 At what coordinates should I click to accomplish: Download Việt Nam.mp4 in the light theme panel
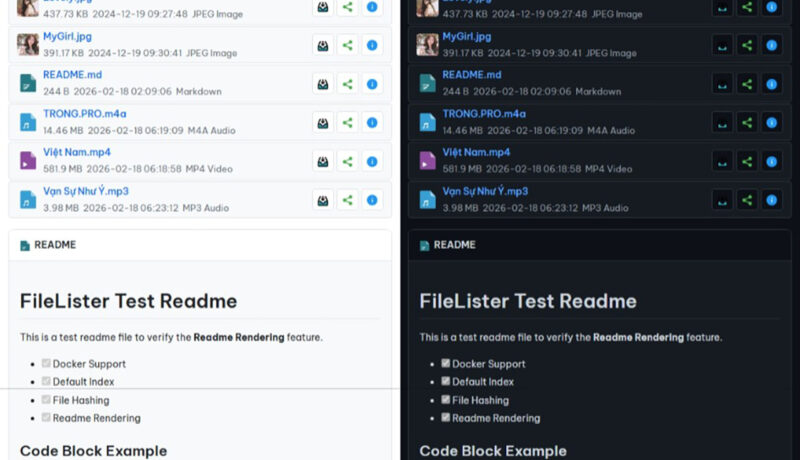click(x=322, y=162)
